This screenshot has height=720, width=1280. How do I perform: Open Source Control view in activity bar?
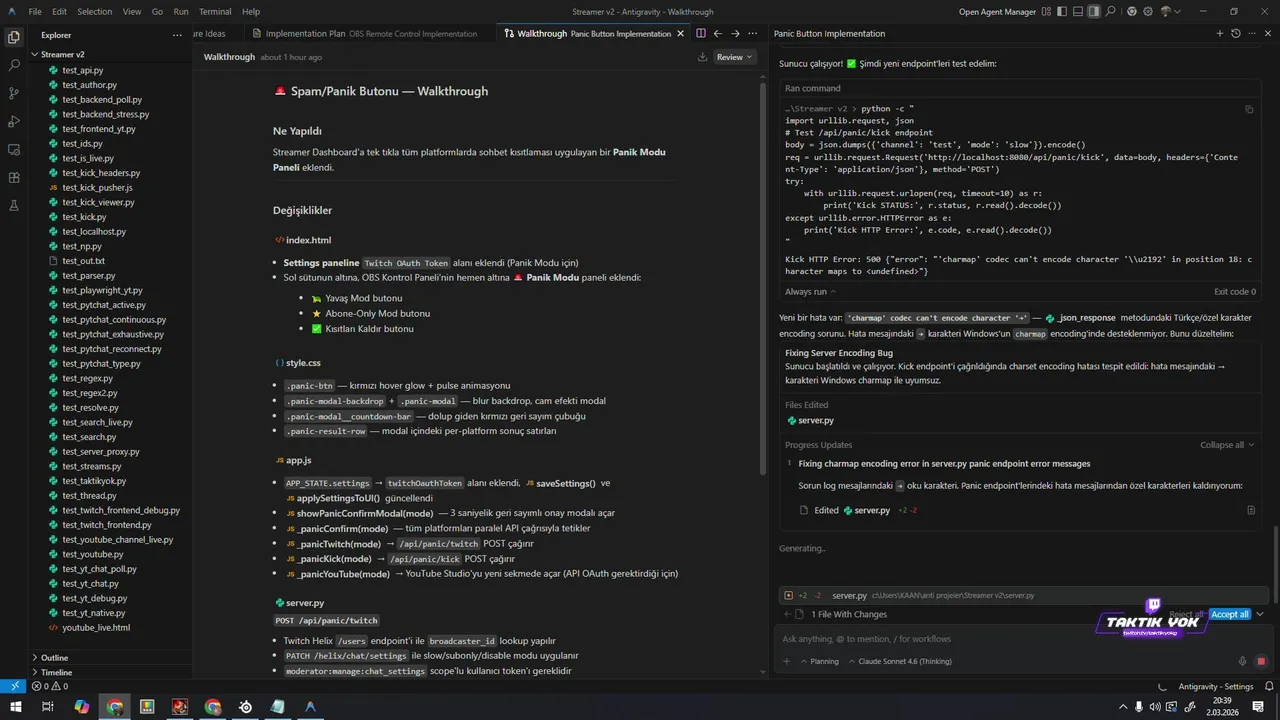pyautogui.click(x=14, y=93)
